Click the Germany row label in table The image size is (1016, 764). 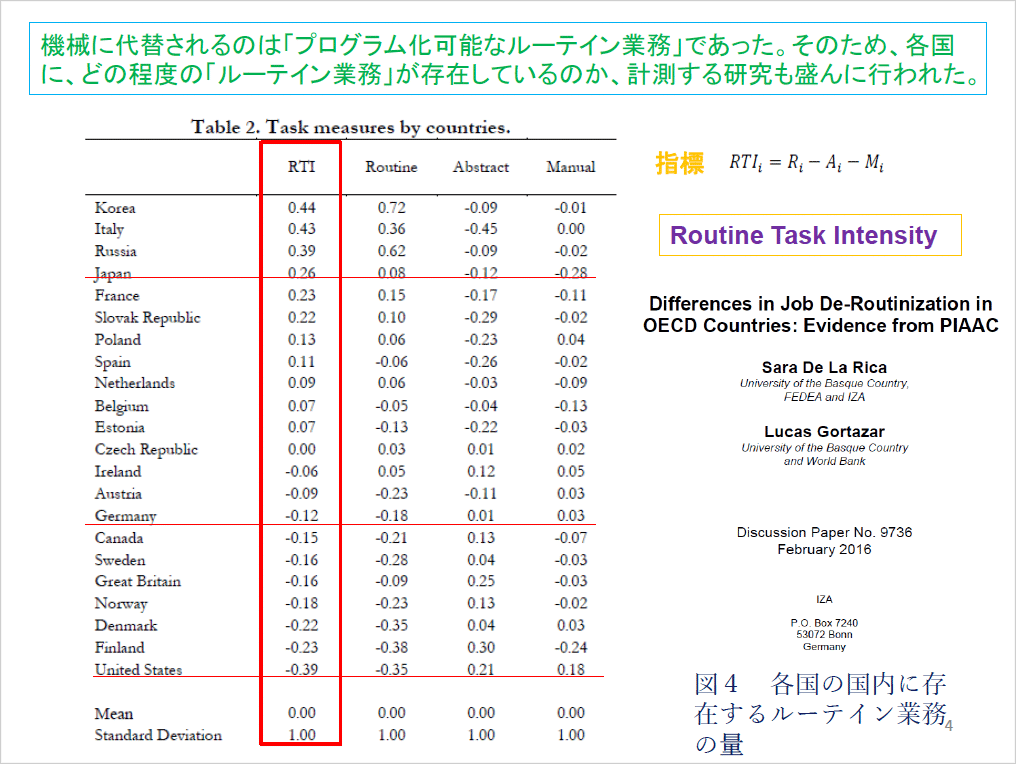(125, 516)
